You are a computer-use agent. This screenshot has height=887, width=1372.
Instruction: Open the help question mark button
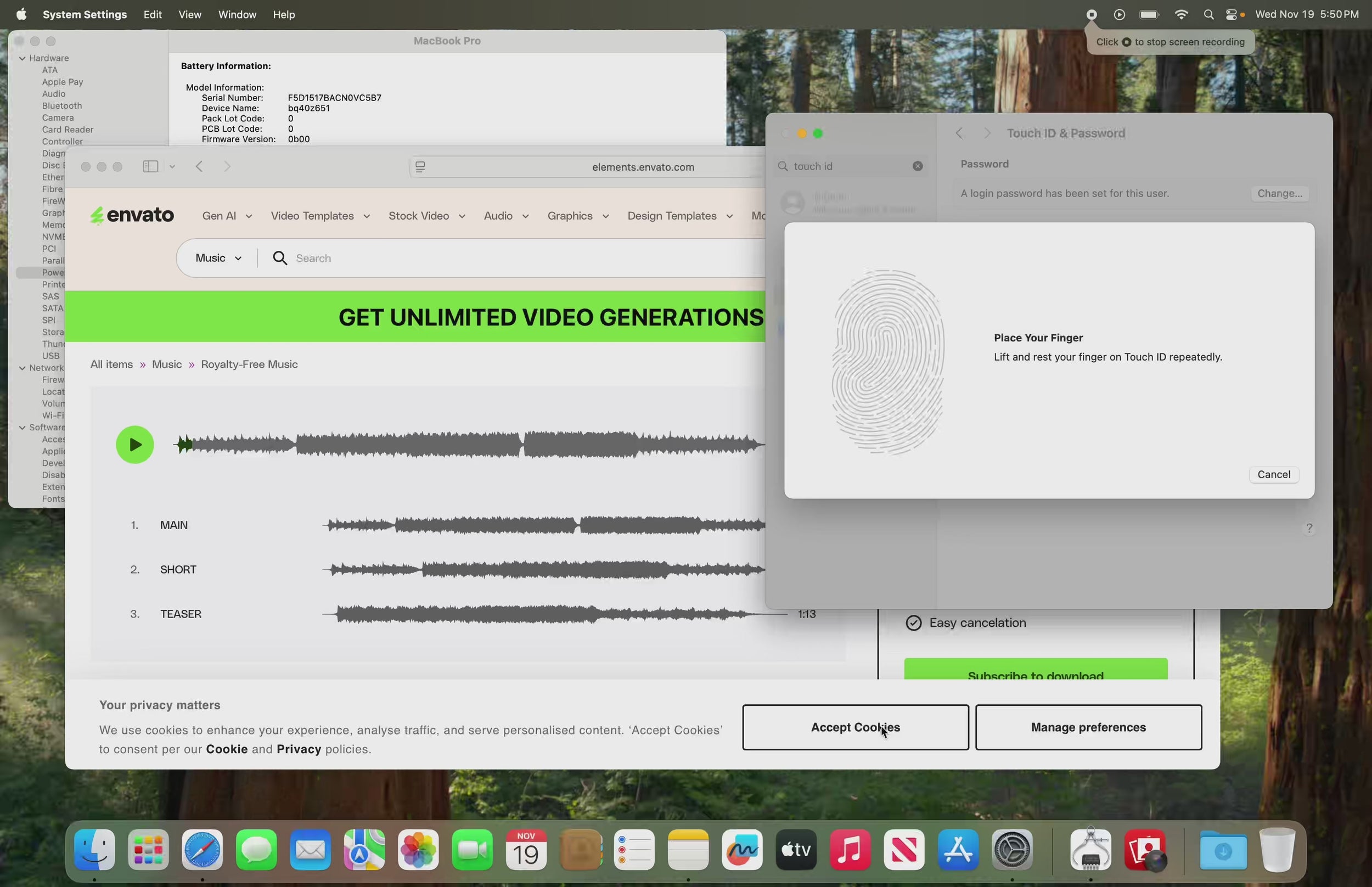click(1309, 528)
